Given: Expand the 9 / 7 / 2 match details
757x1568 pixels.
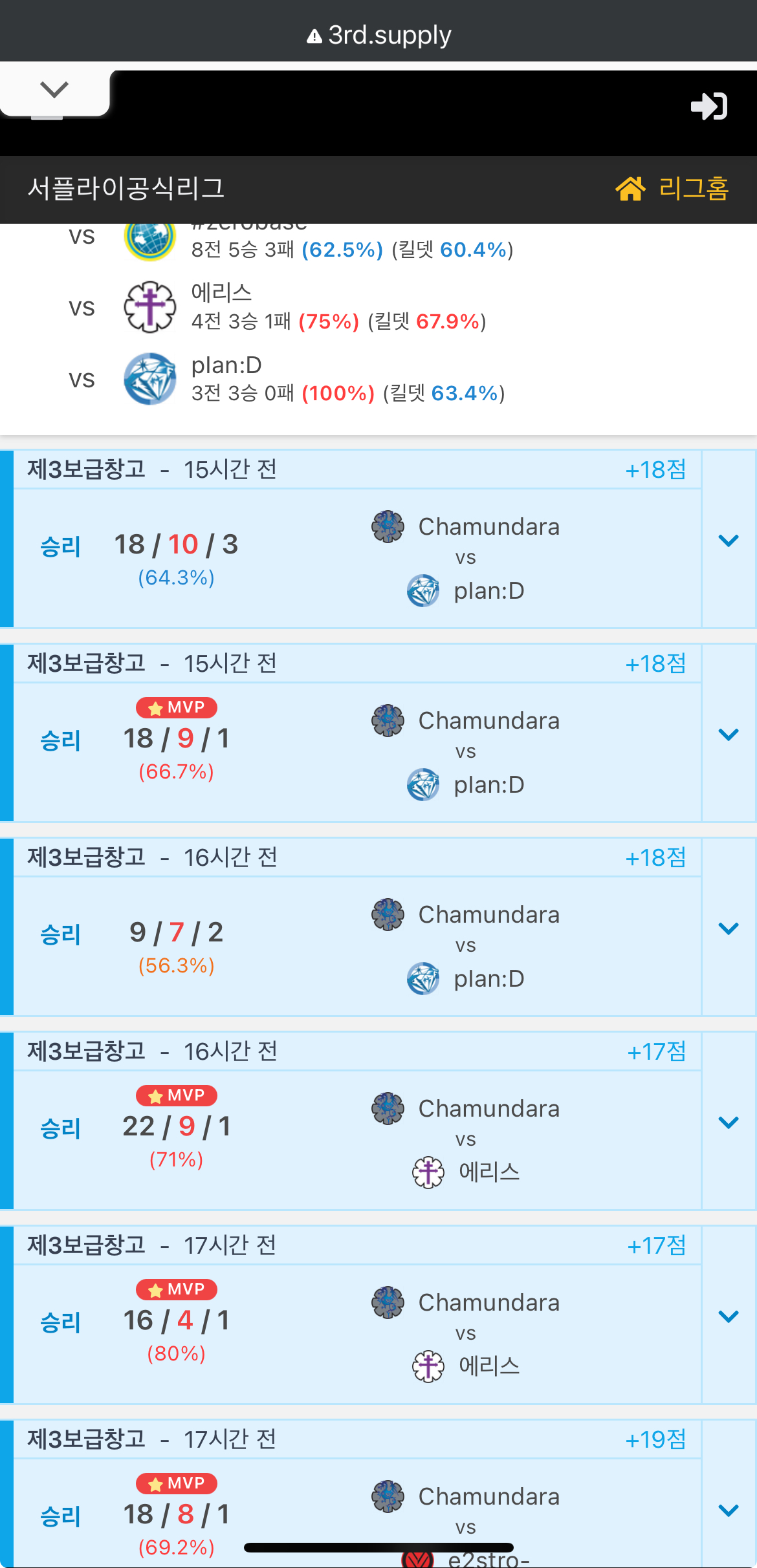Looking at the screenshot, I should point(729,929).
